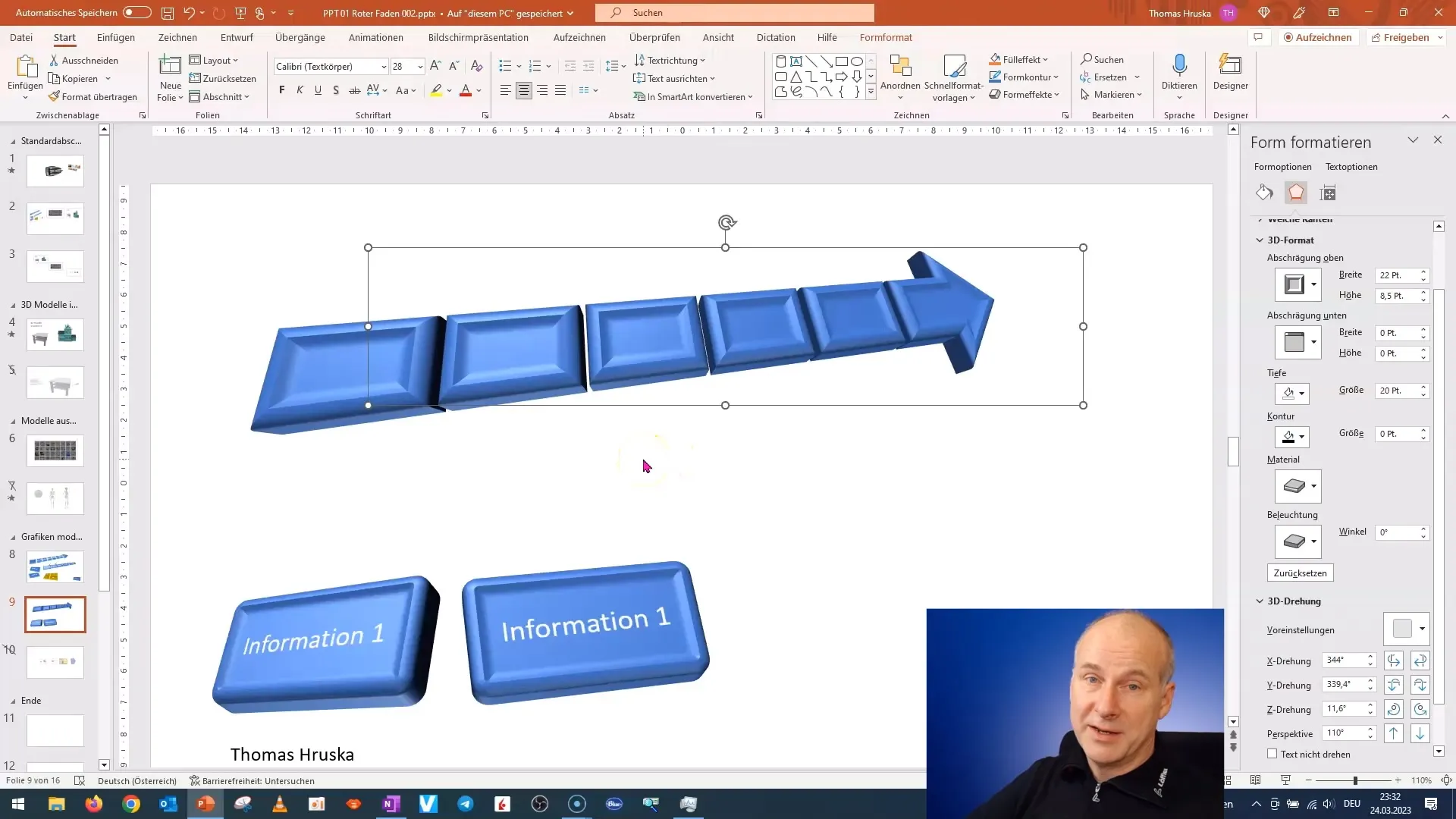
Task: Open the Übergänge ribbon tab
Action: [300, 37]
